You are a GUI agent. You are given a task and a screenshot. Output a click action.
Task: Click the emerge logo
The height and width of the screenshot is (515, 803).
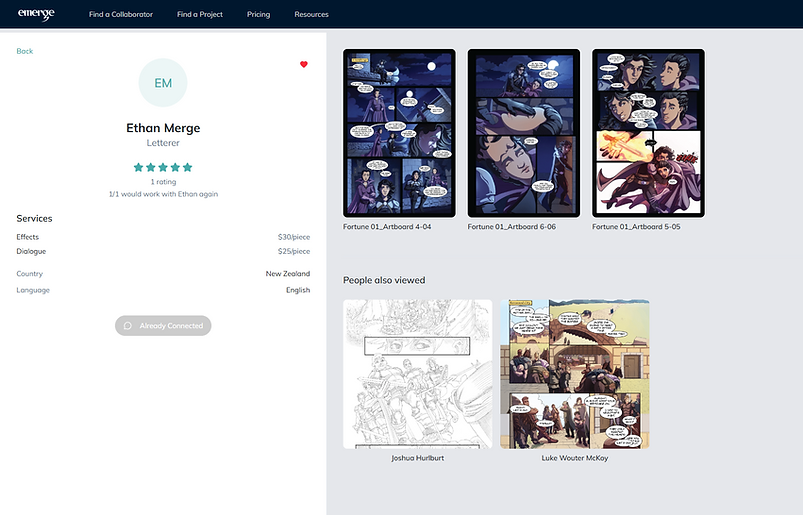click(36, 14)
